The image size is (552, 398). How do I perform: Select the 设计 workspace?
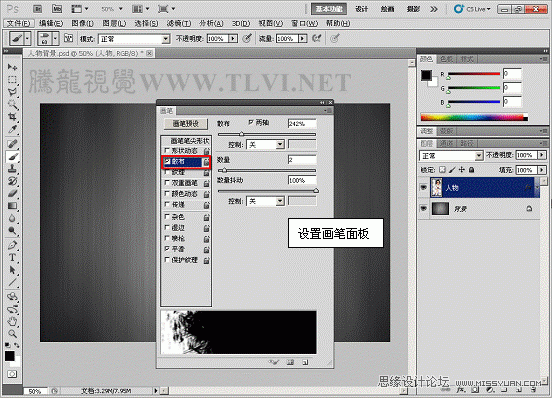point(362,9)
